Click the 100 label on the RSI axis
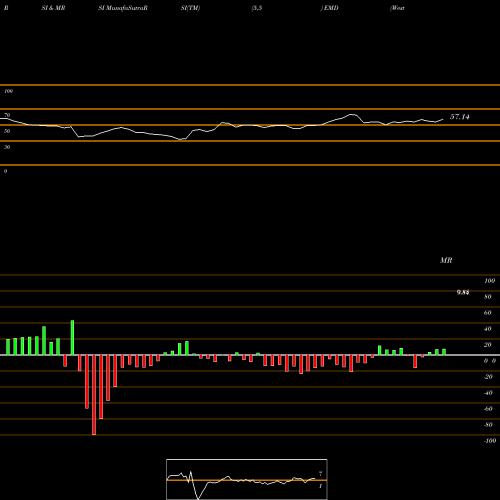The image size is (500, 500). pyautogui.click(x=8, y=91)
